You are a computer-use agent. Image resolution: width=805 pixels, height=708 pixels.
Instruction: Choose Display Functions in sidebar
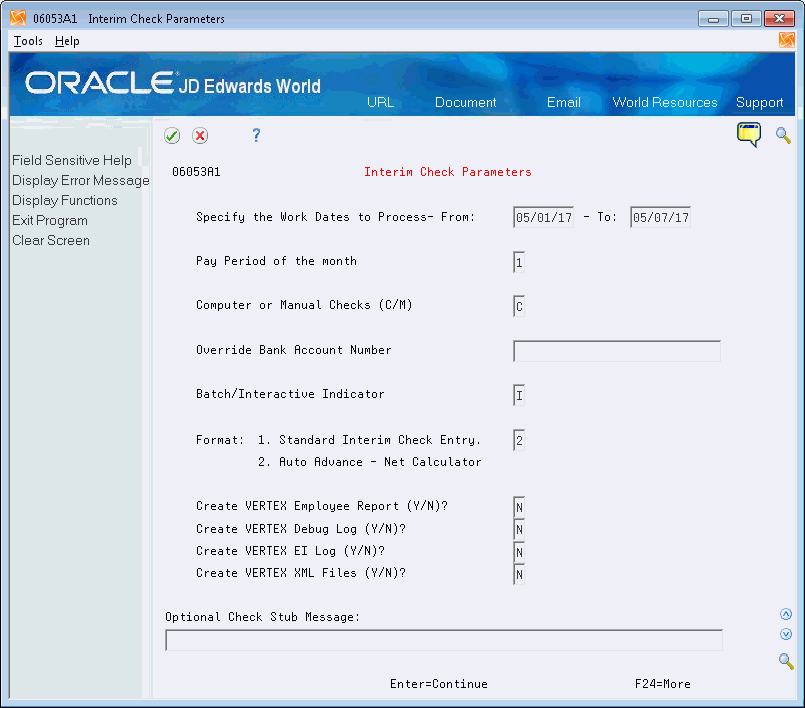(65, 200)
